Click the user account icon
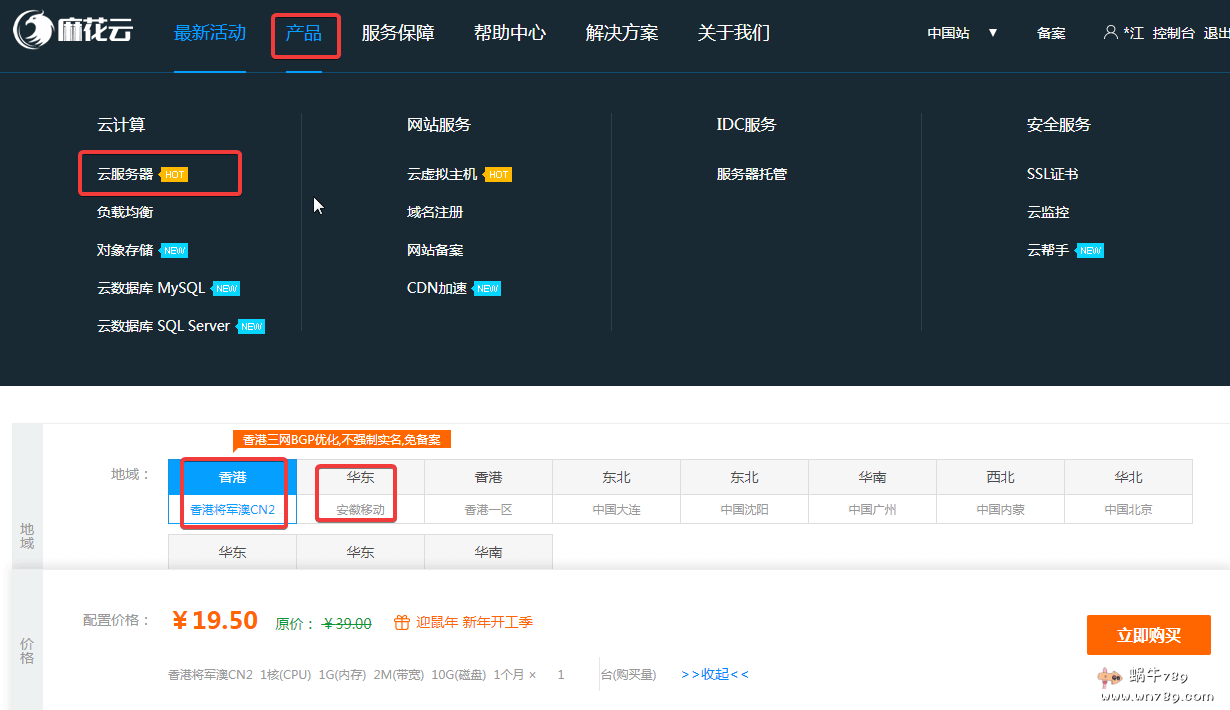Image resolution: width=1230 pixels, height=710 pixels. point(1110,32)
